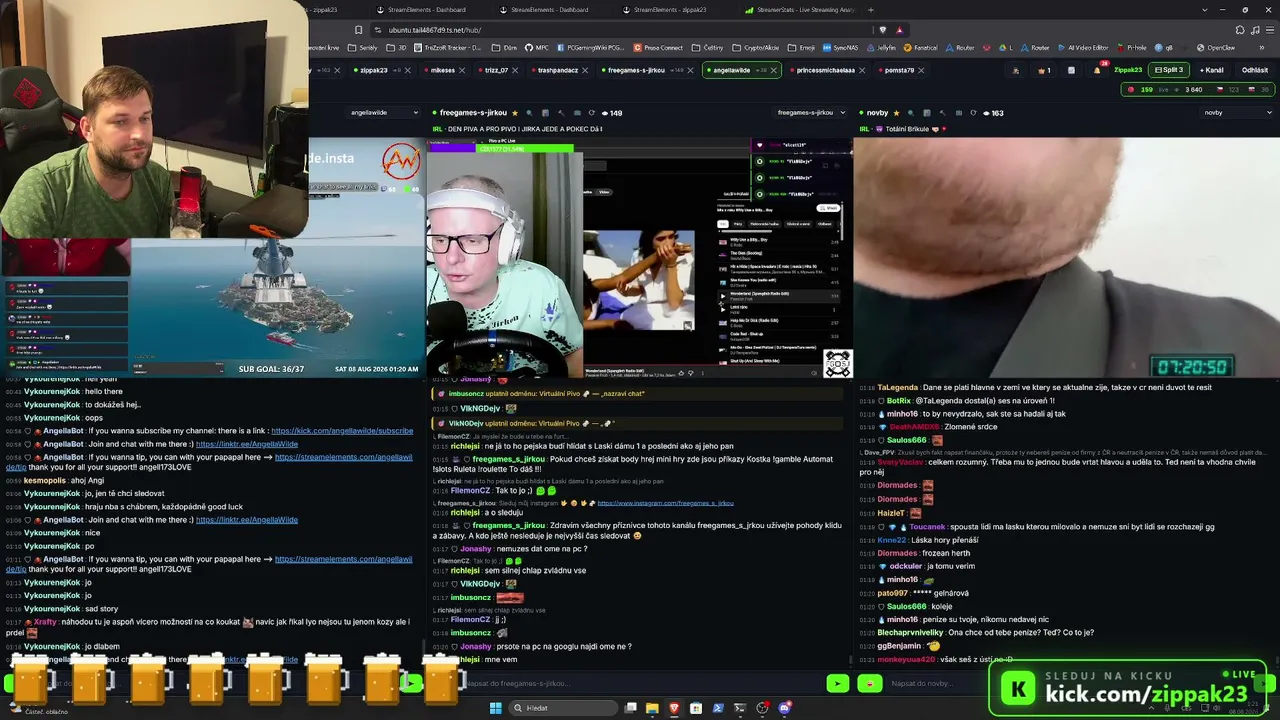Open the novby channel dropdown
Screen dimensions: 1280x720
pos(1236,113)
